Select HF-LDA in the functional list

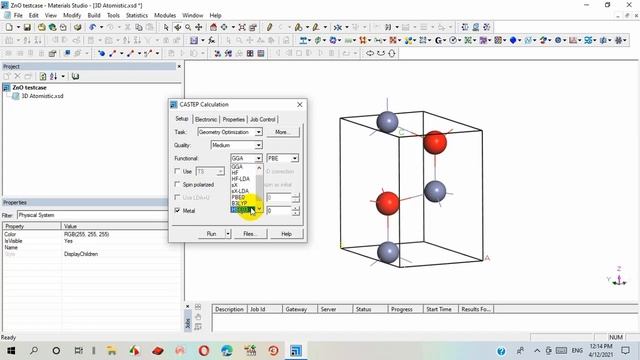point(241,179)
